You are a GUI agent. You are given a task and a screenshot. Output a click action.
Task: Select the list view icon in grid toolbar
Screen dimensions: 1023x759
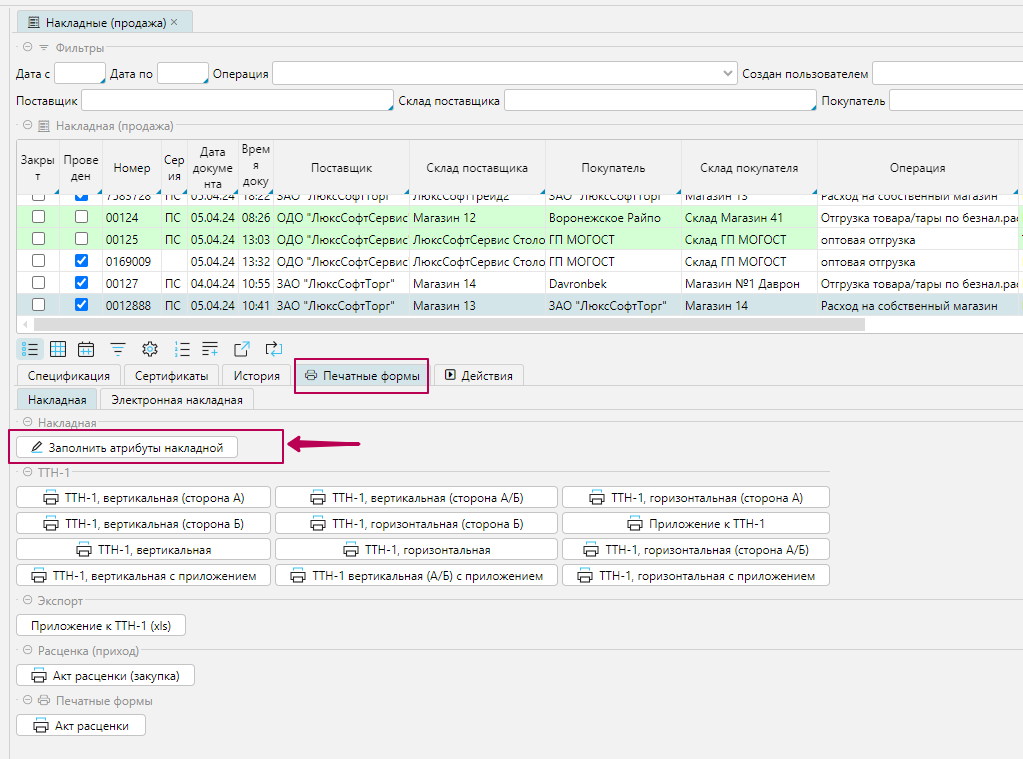(30, 349)
